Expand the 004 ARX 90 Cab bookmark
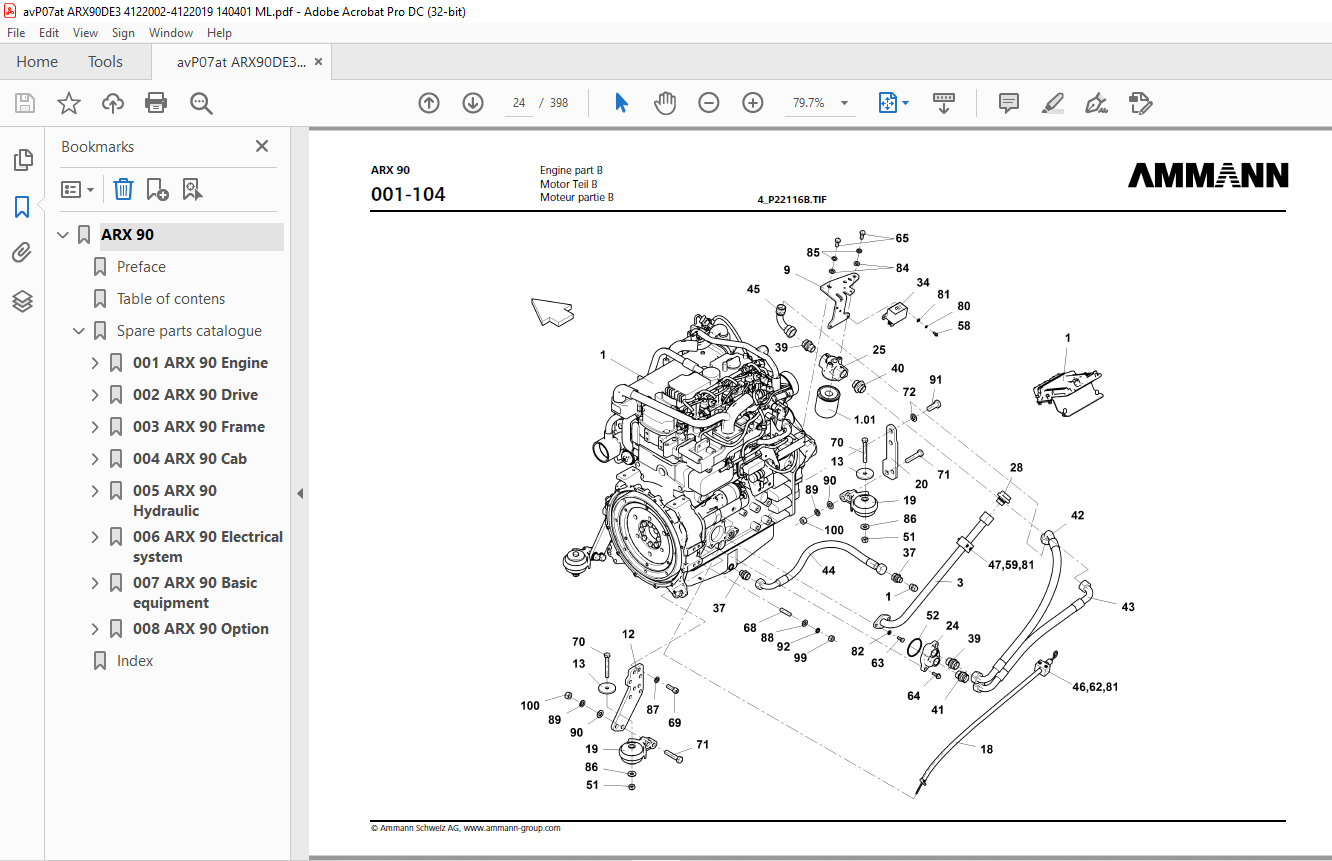This screenshot has width=1332, height=861. click(x=95, y=459)
